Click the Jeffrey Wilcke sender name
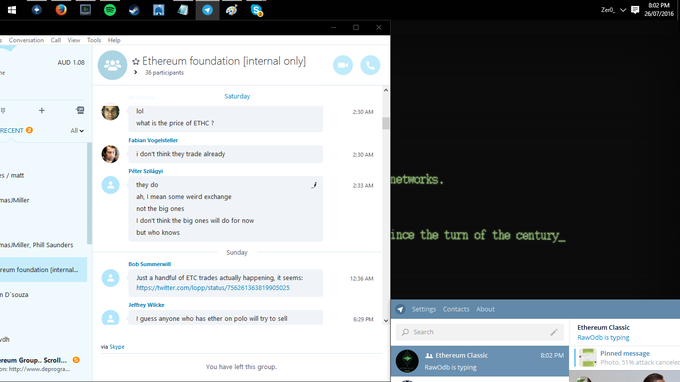 [146, 305]
